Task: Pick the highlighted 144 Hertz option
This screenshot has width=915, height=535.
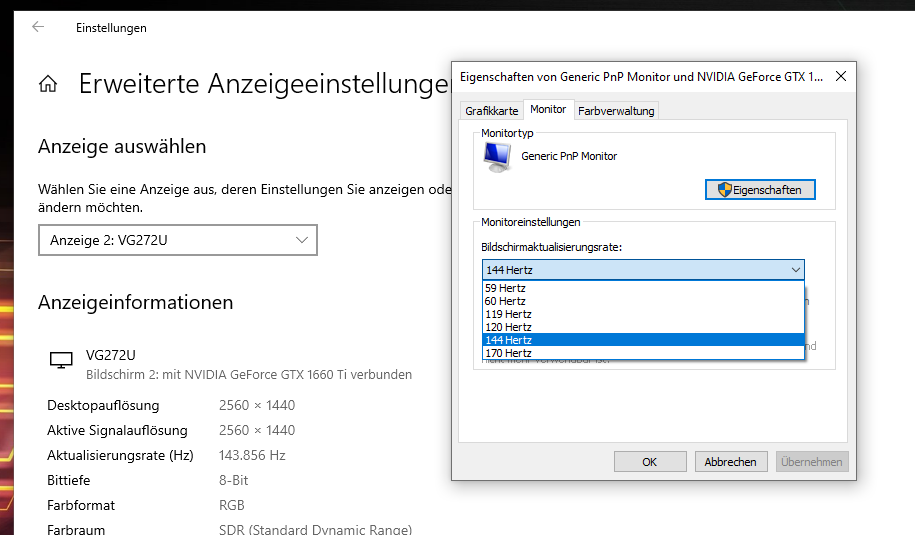Action: (x=643, y=340)
